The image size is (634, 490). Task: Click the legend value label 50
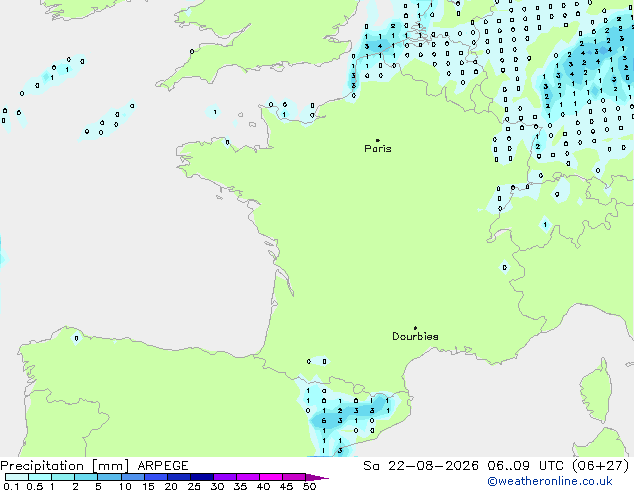tap(309, 486)
